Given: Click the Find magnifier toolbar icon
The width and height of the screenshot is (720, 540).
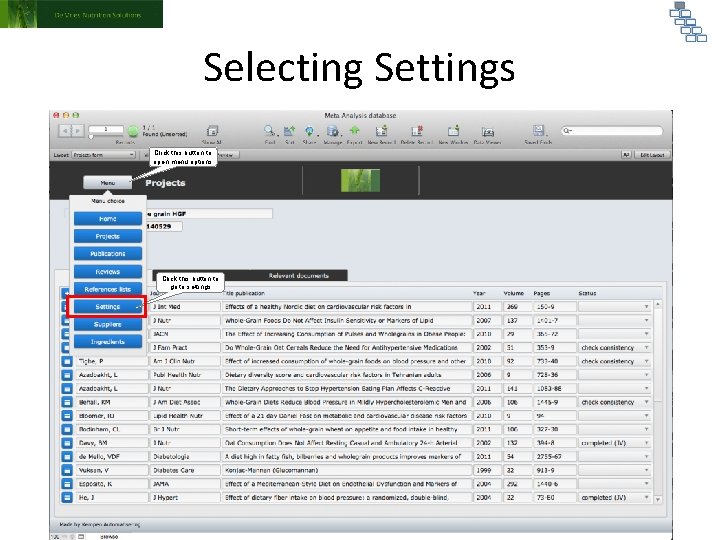Looking at the screenshot, I should [270, 131].
